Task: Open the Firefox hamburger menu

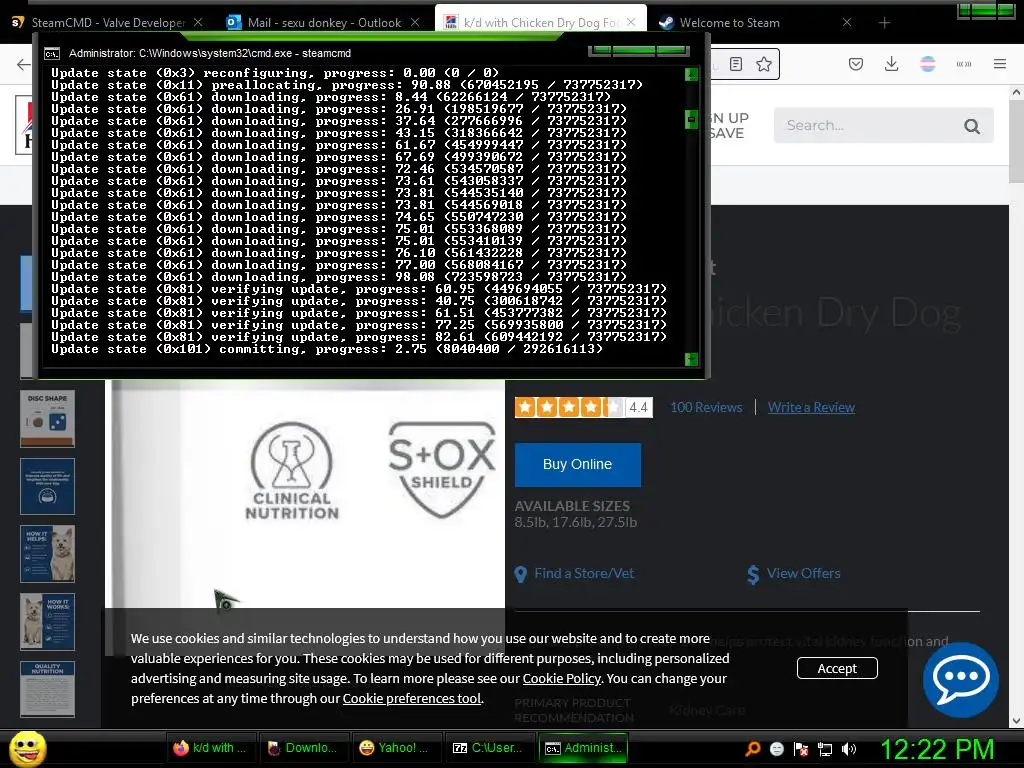Action: [1000, 64]
